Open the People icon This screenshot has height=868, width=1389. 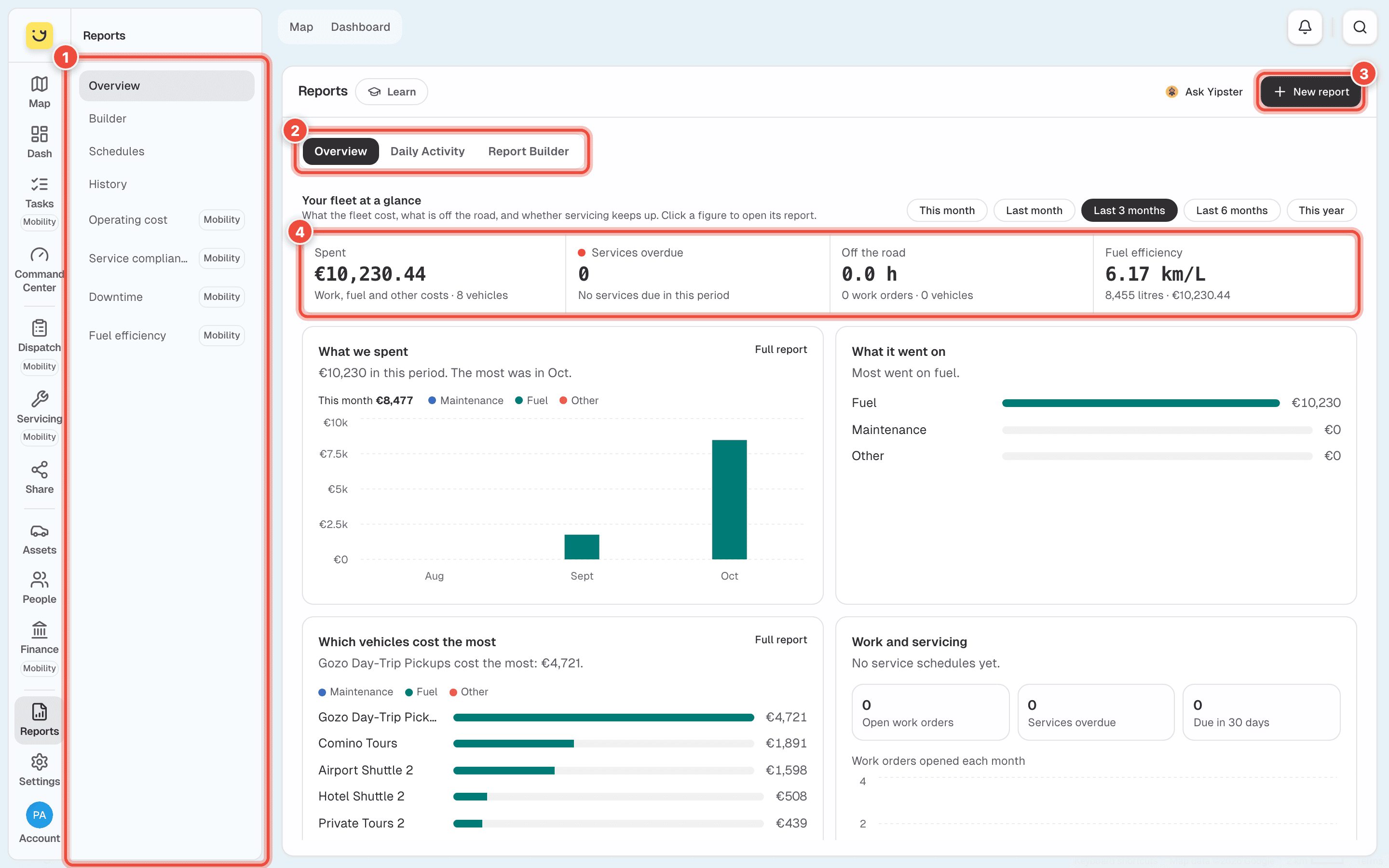point(39,580)
